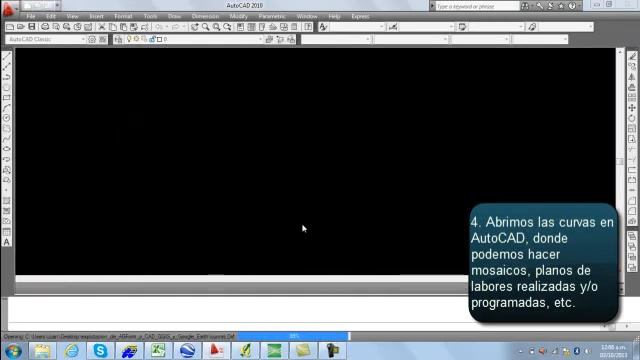The height and width of the screenshot is (360, 640).
Task: Click the Text Style icon
Action: coord(323,27)
